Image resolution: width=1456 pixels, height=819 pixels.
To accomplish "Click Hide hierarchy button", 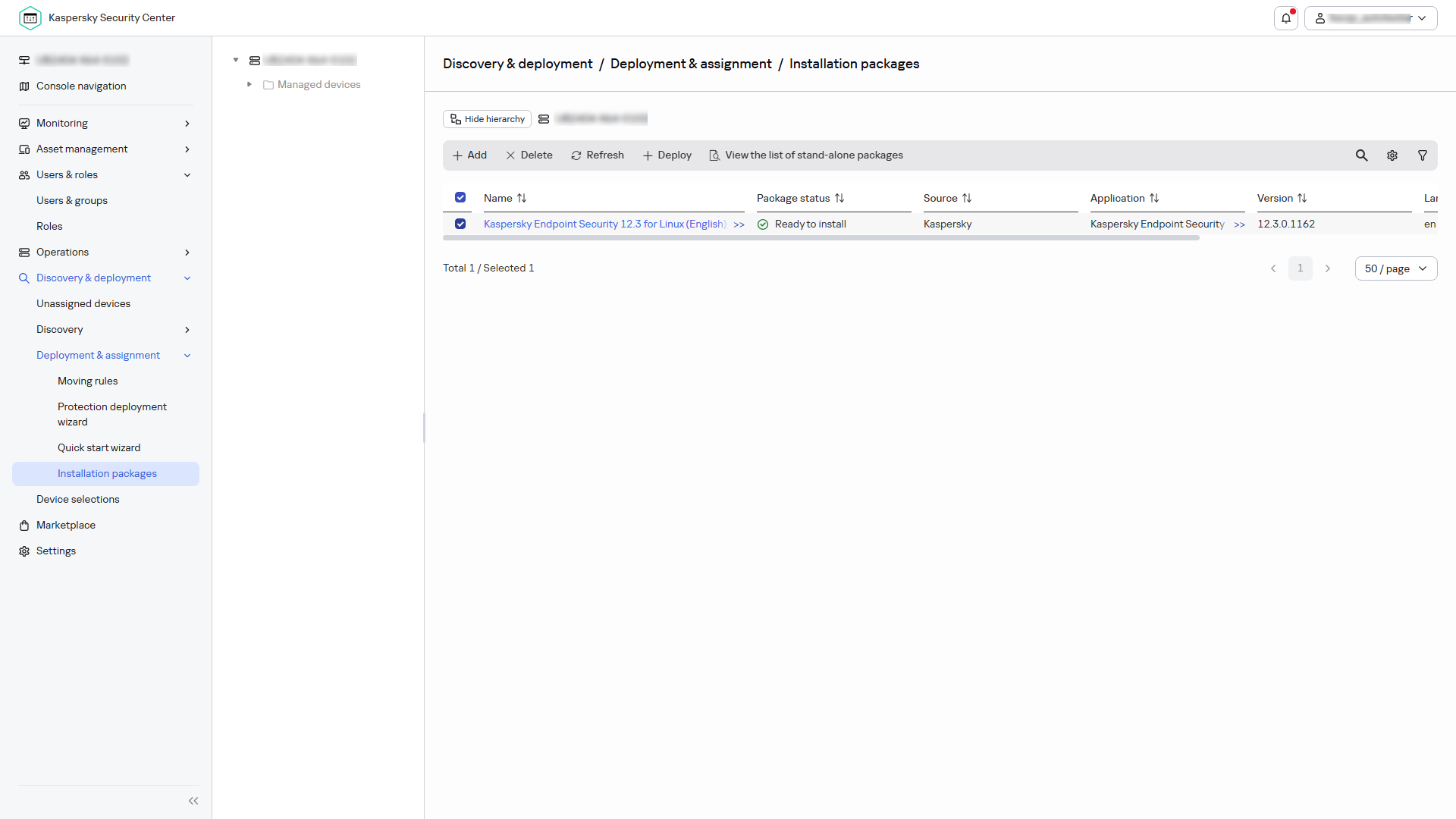I will [x=487, y=119].
